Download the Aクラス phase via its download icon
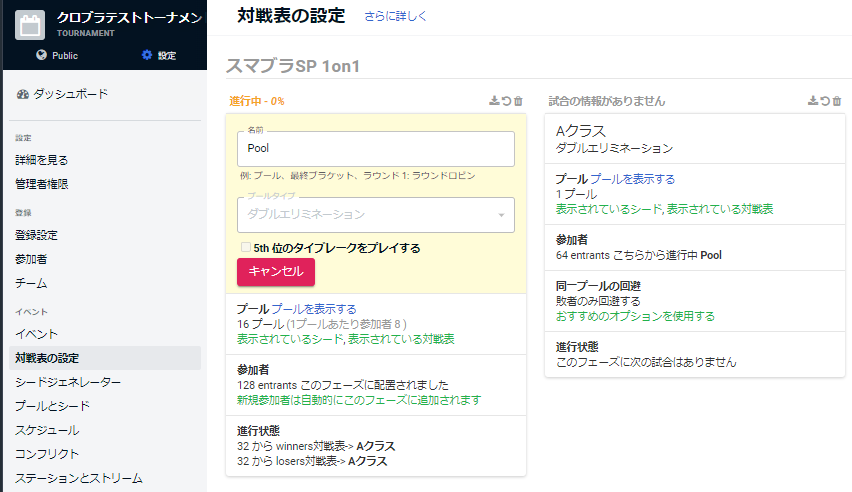Viewport: 852px width, 492px height. coord(813,101)
